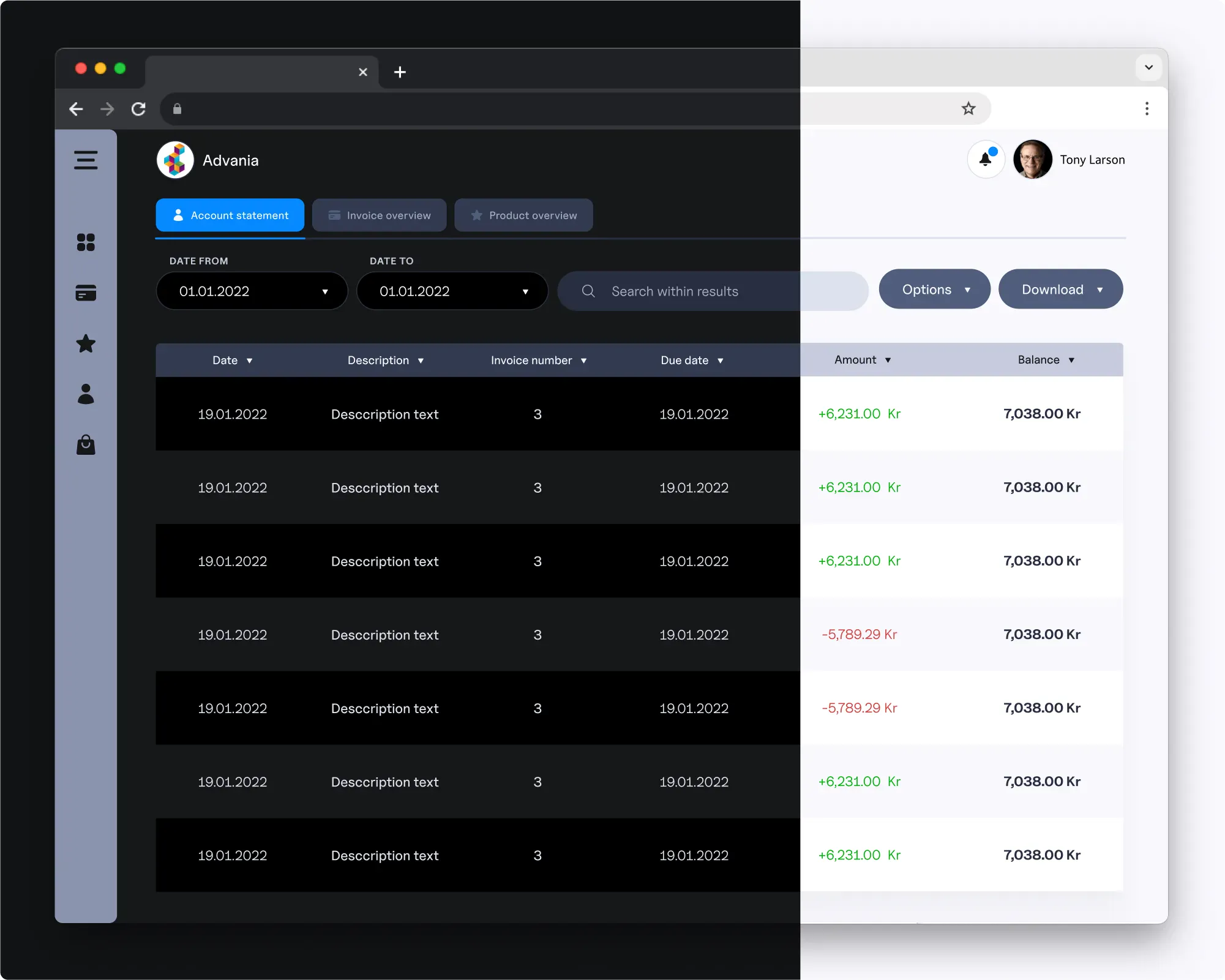
Task: Switch to the Product overview tab
Action: tap(523, 215)
